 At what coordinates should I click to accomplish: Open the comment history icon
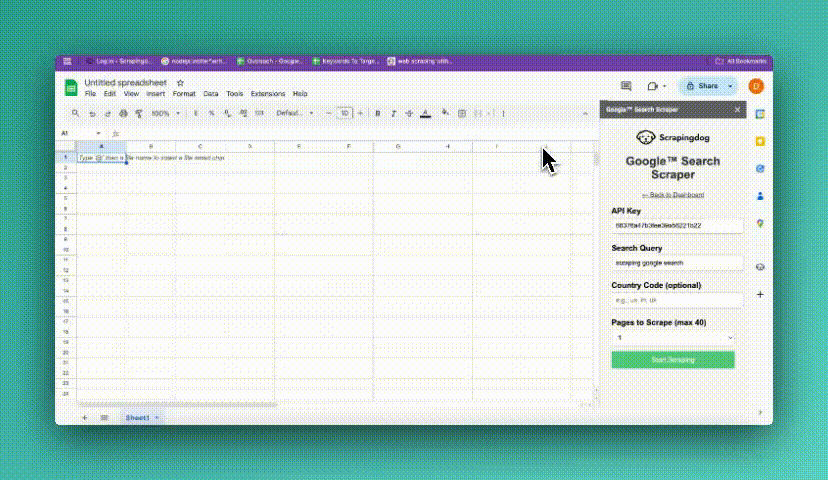[x=626, y=86]
